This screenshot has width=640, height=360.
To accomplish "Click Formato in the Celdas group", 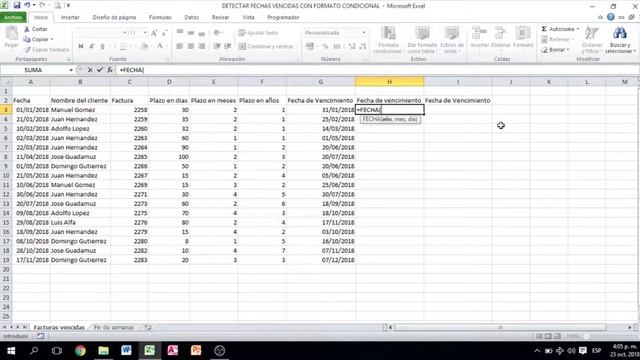I will tap(522, 38).
